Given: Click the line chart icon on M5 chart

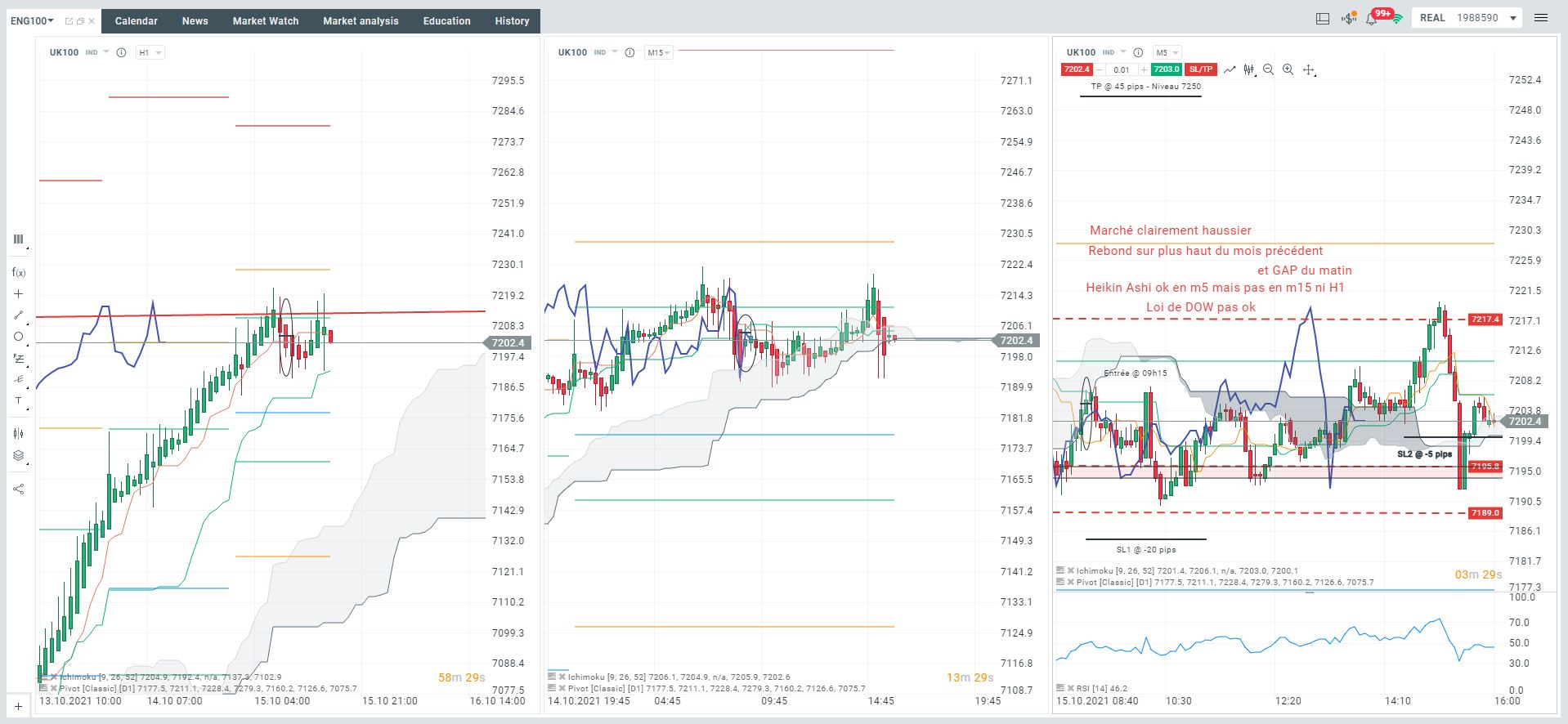Looking at the screenshot, I should pyautogui.click(x=1230, y=69).
